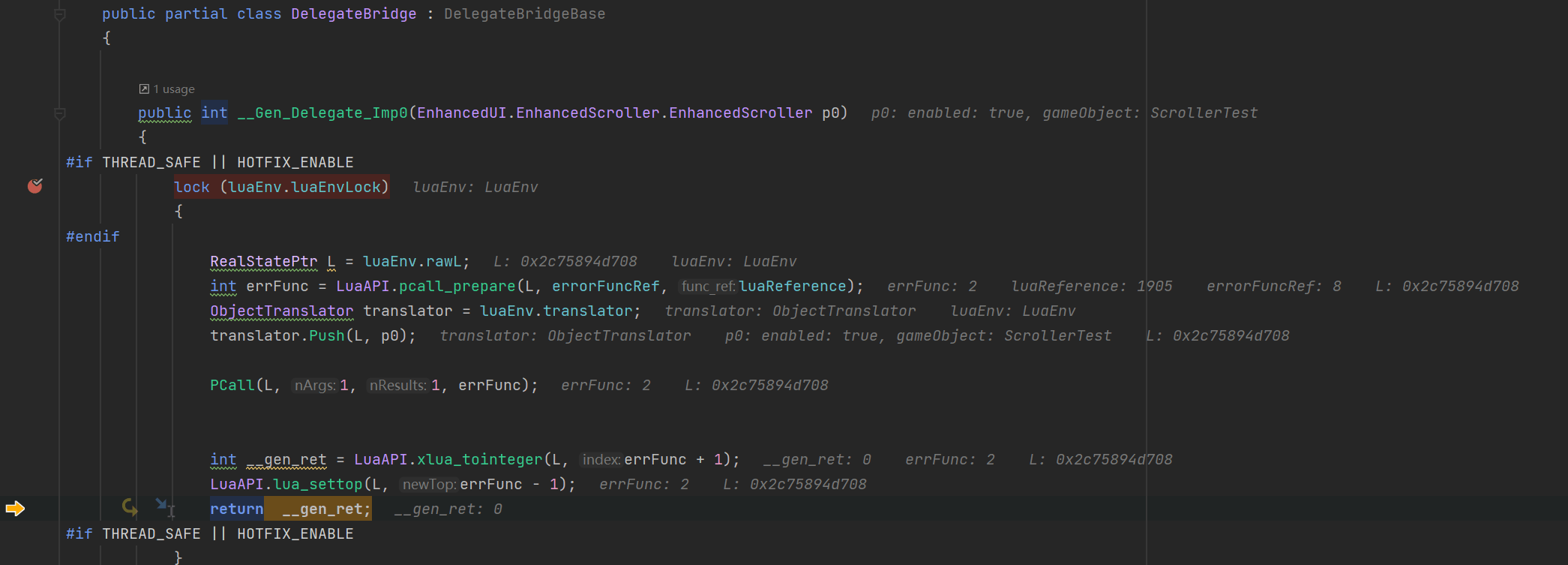Click the blue run-to-cursor arrow on return line
1568x565 pixels.
tap(161, 503)
